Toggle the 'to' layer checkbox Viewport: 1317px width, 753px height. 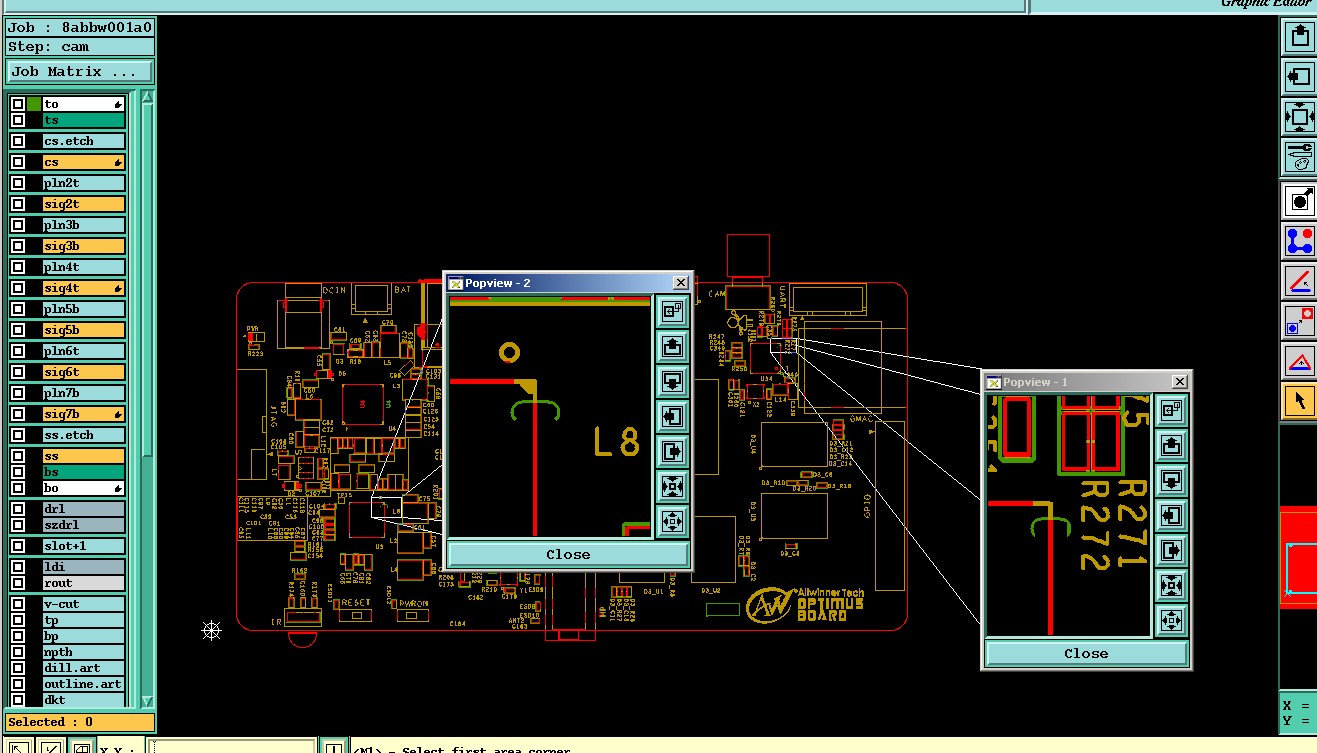pyautogui.click(x=18, y=104)
